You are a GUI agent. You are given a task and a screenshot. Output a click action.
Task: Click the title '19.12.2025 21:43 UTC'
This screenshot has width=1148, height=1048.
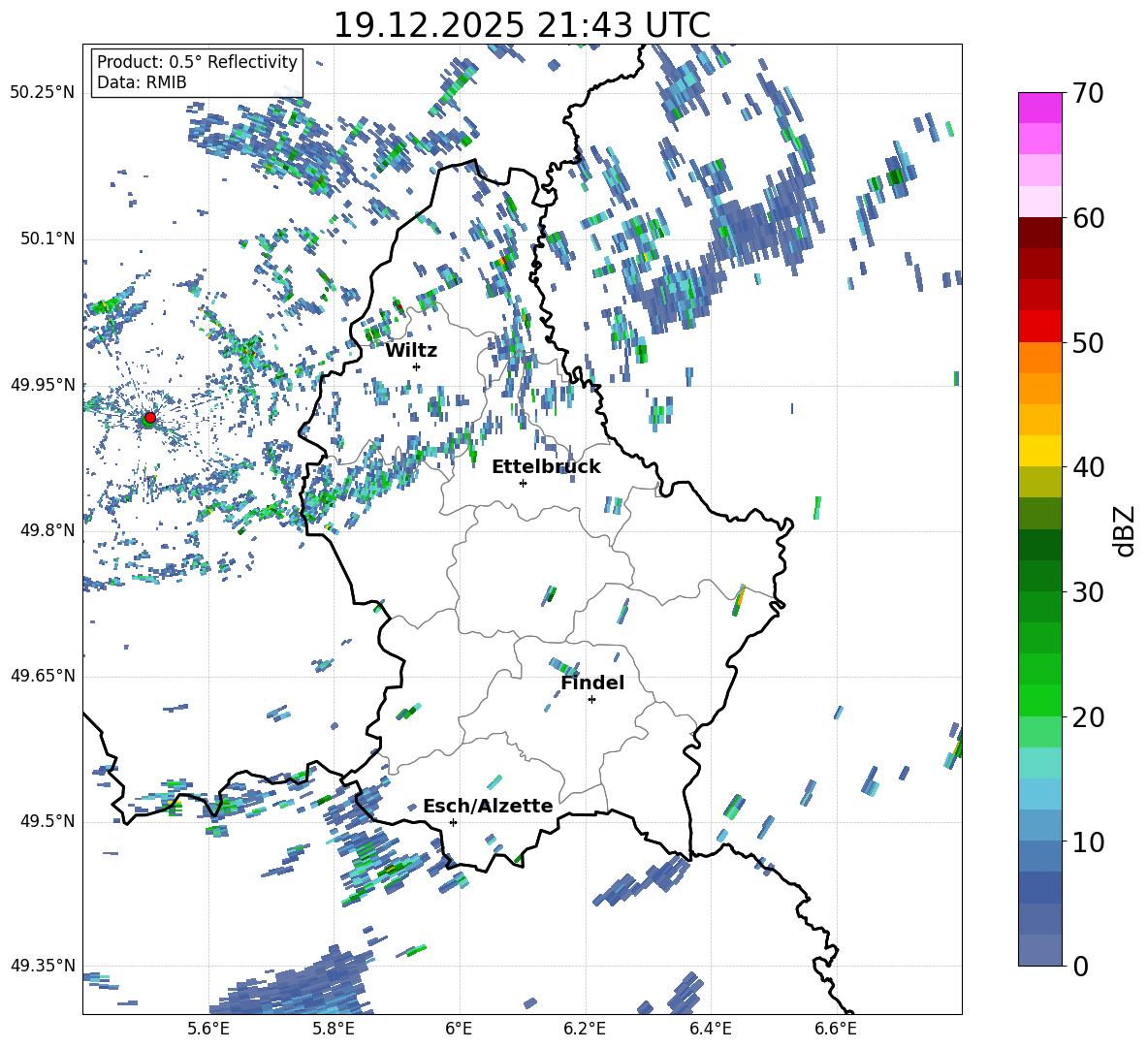(522, 25)
